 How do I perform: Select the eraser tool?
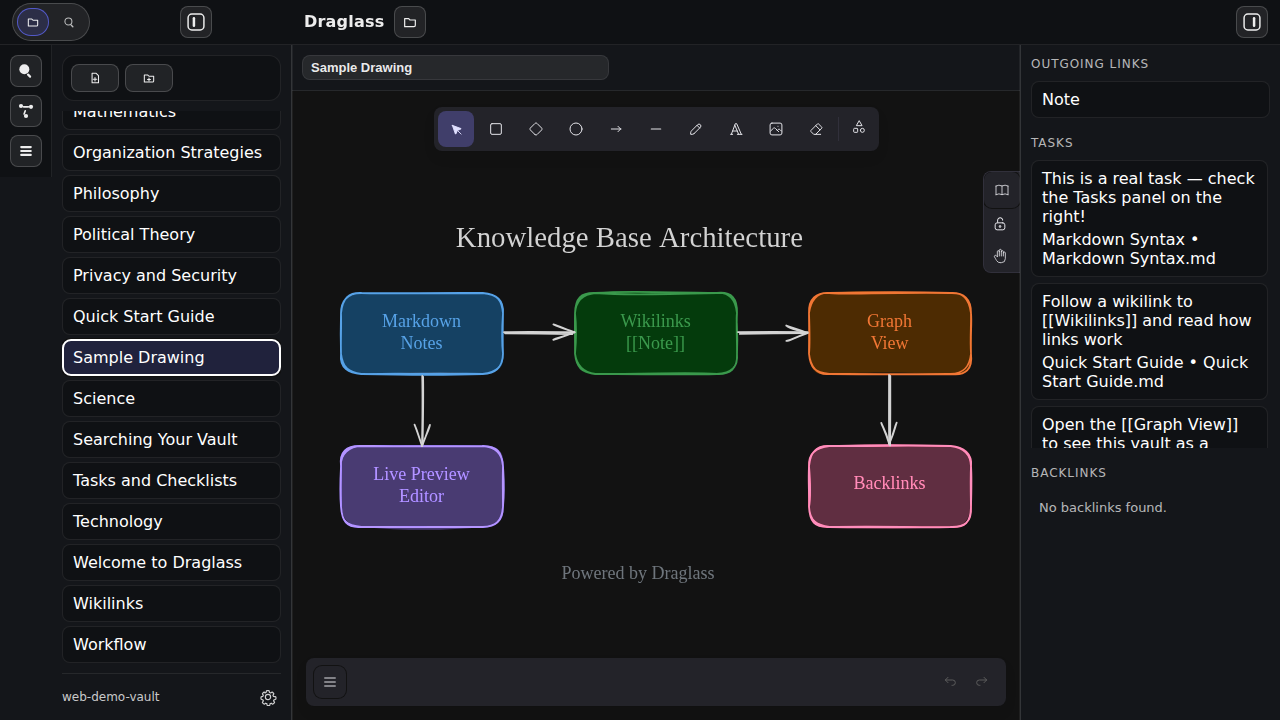pyautogui.click(x=816, y=129)
